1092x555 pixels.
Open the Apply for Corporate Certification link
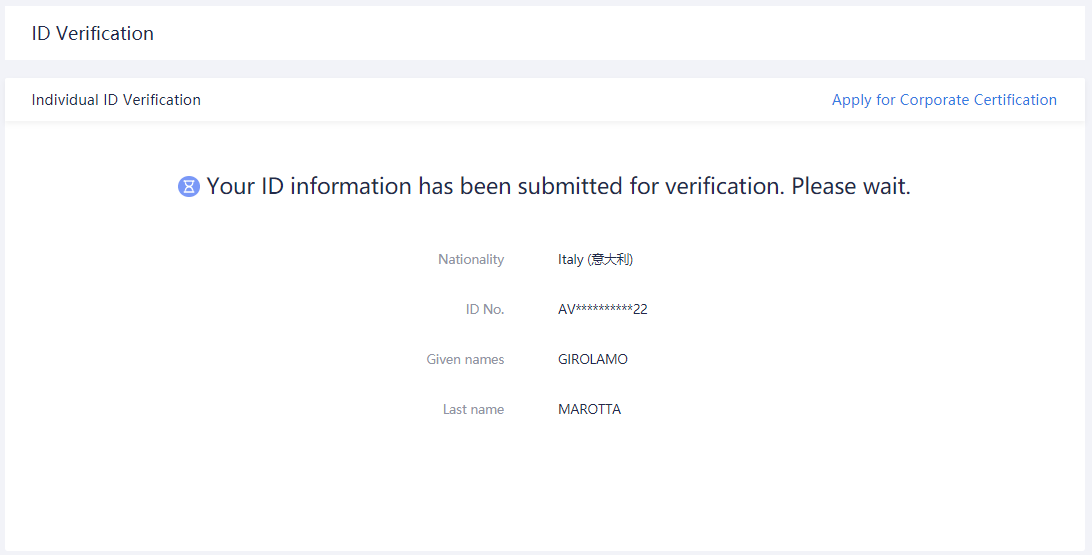coord(944,100)
